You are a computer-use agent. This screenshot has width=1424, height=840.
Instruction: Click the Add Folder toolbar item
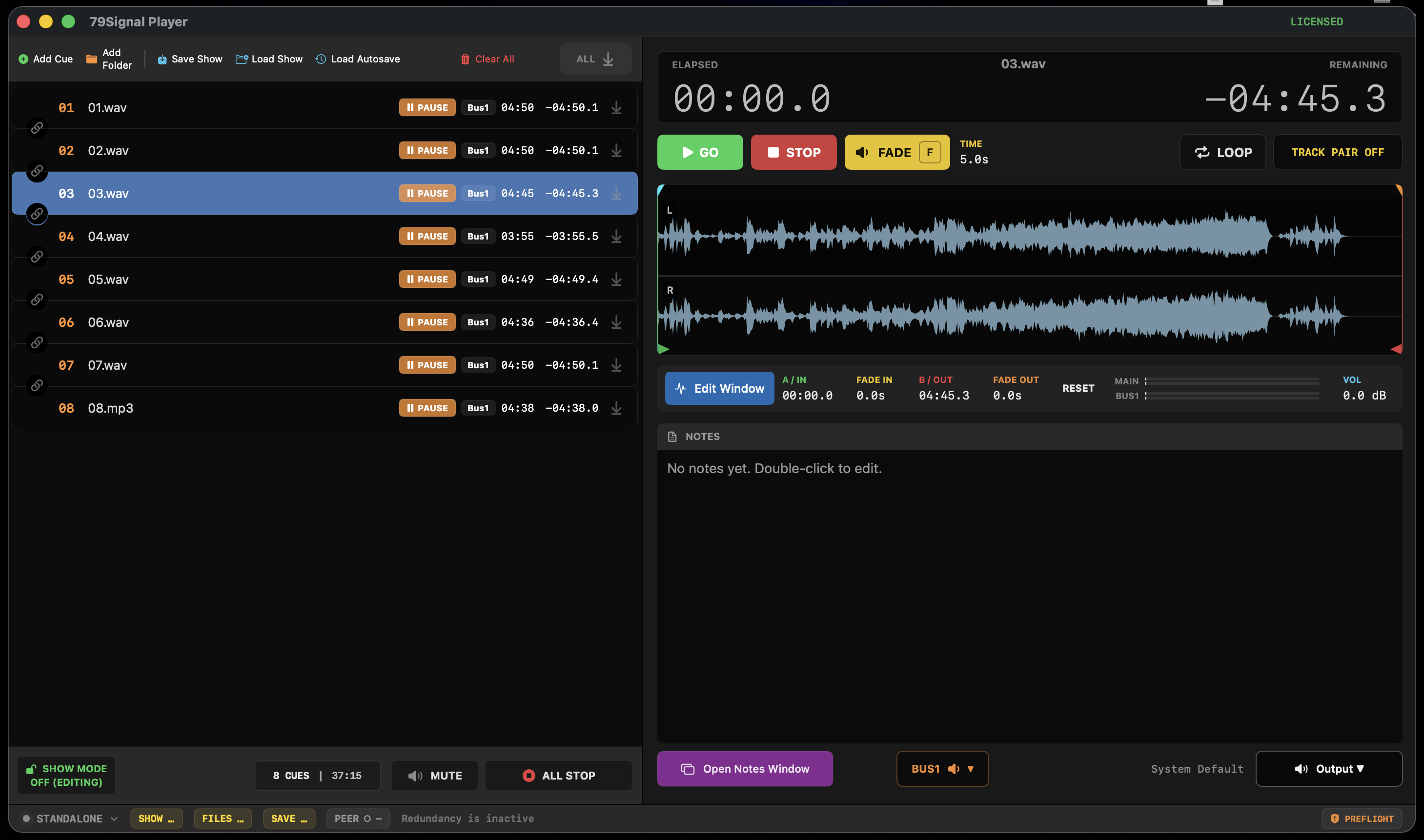(x=109, y=59)
